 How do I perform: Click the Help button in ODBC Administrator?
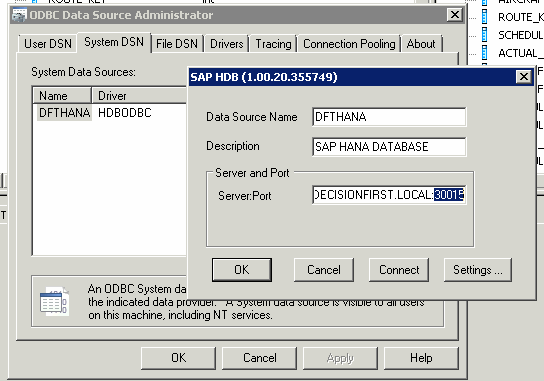(421, 358)
